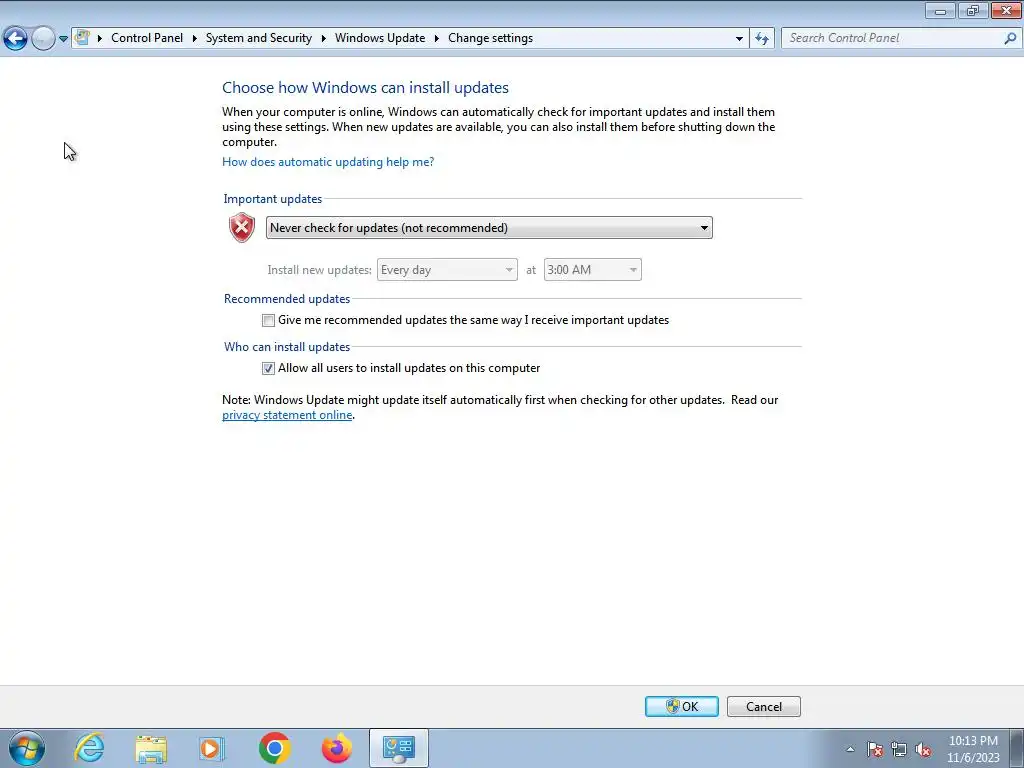Open Windows Explorer folder icon on taskbar
The width and height of the screenshot is (1024, 768).
click(151, 748)
